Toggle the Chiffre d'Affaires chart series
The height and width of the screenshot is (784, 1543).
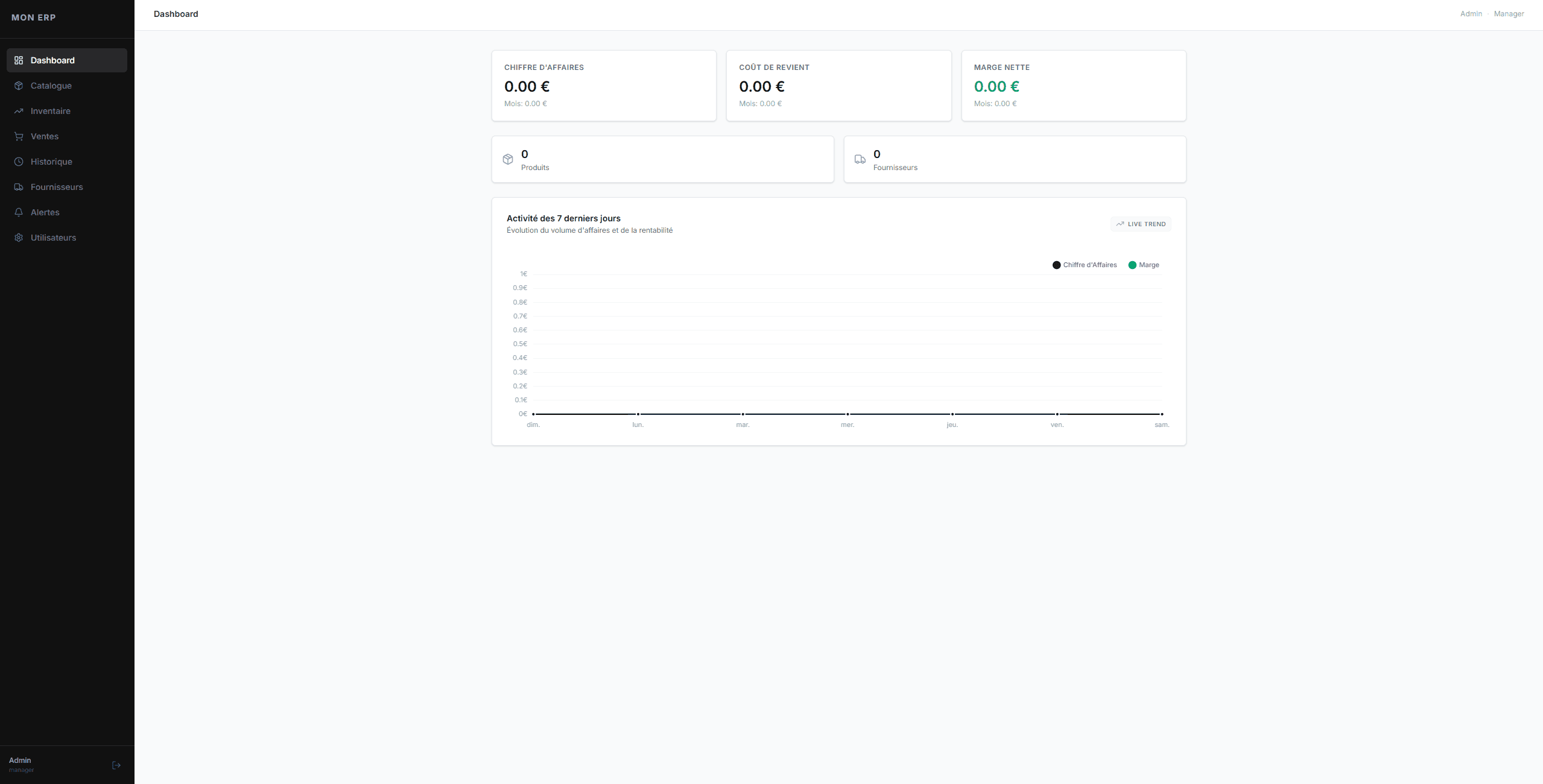[1084, 265]
